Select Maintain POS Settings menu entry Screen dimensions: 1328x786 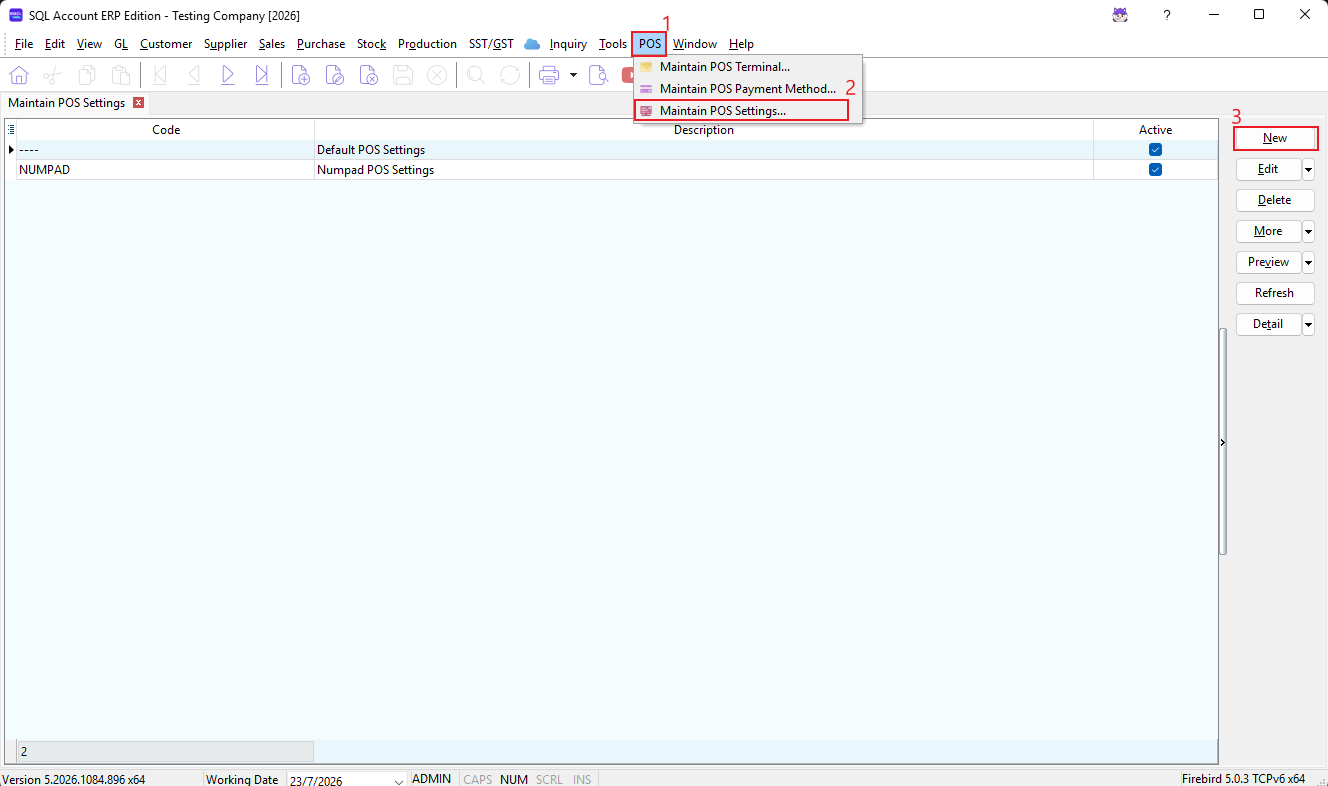(742, 111)
